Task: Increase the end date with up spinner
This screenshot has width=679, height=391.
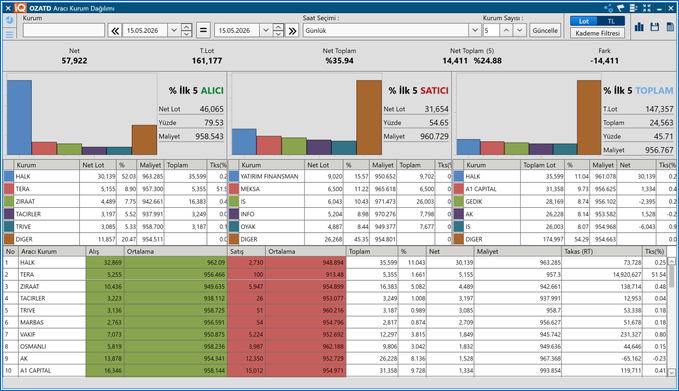Action: 278,27
